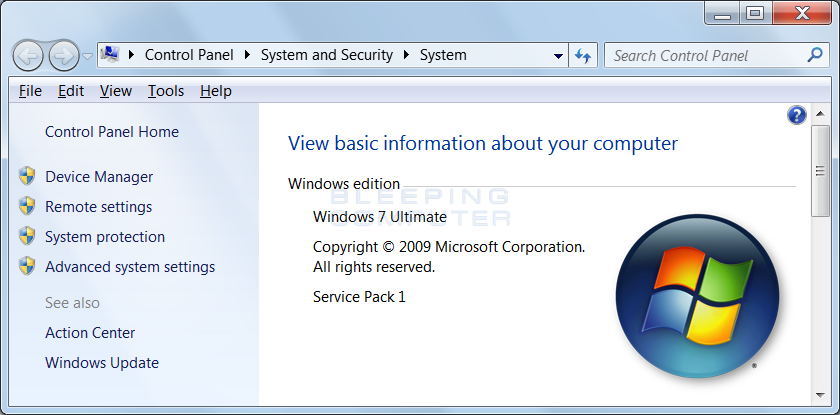Open Device Manager link
The width and height of the screenshot is (840, 415).
[x=99, y=177]
